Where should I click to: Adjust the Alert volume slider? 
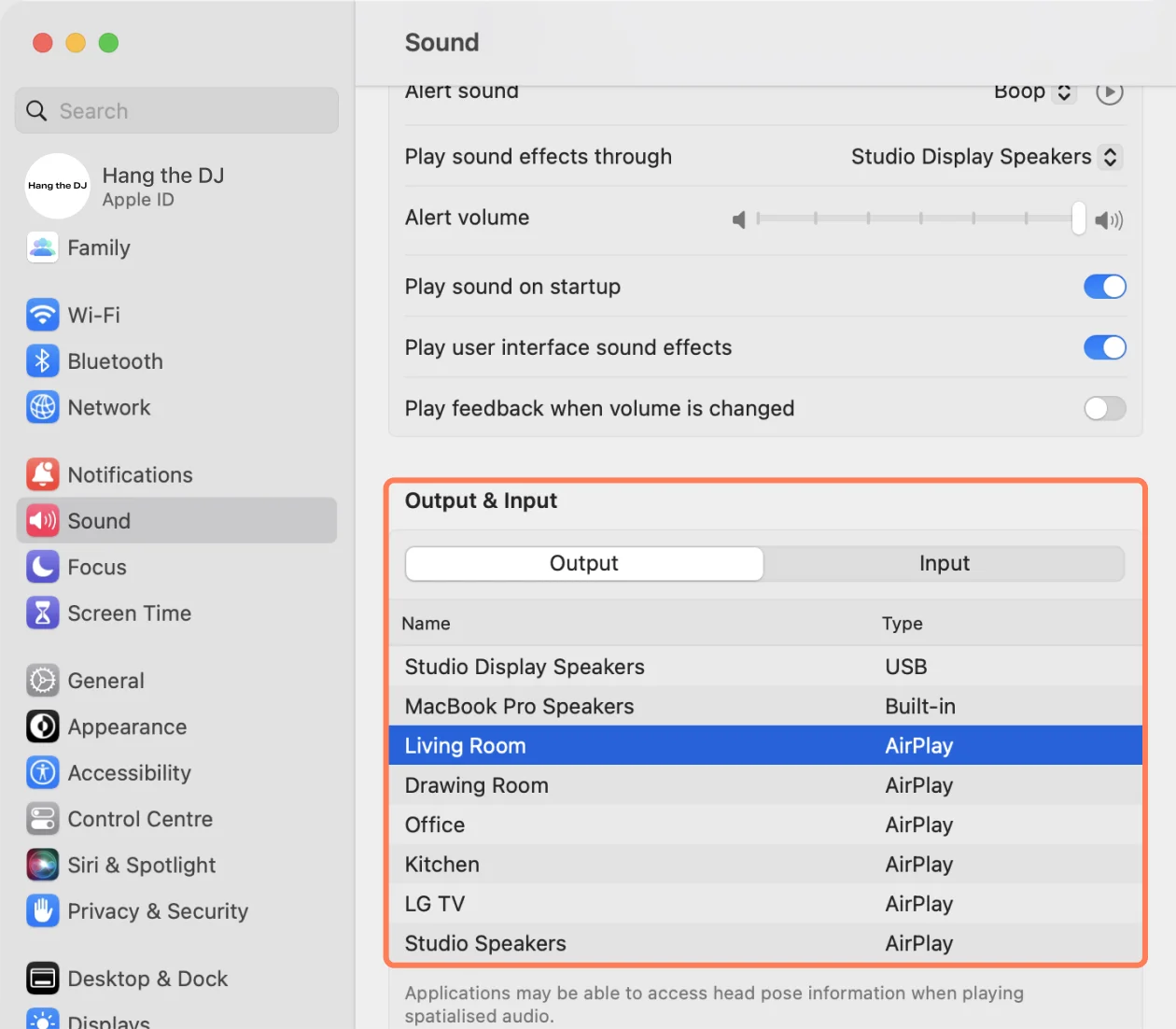tap(919, 218)
